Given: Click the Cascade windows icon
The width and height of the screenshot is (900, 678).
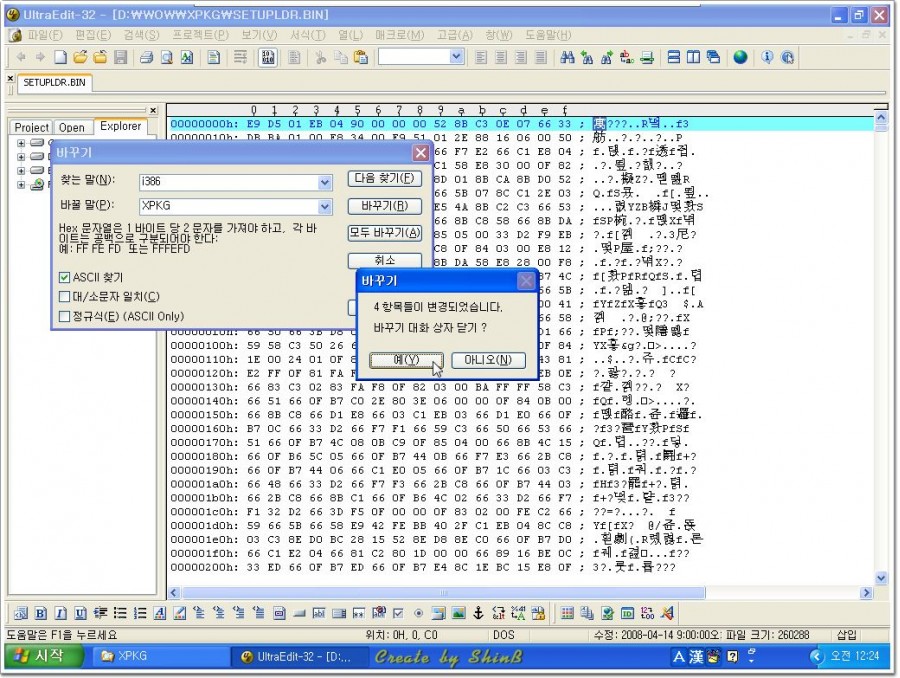Looking at the screenshot, I should click(x=713, y=57).
